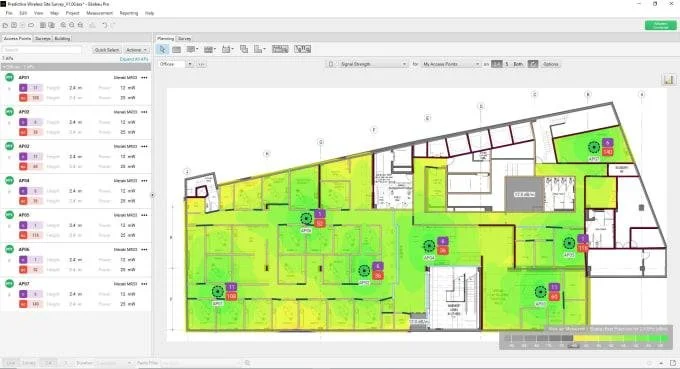Open the Reporting menu

coord(129,13)
